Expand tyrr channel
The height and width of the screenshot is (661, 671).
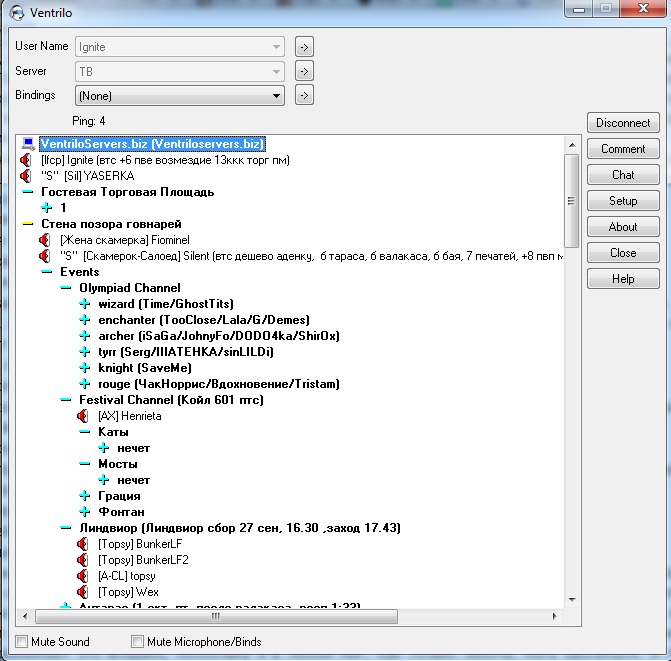[85, 352]
